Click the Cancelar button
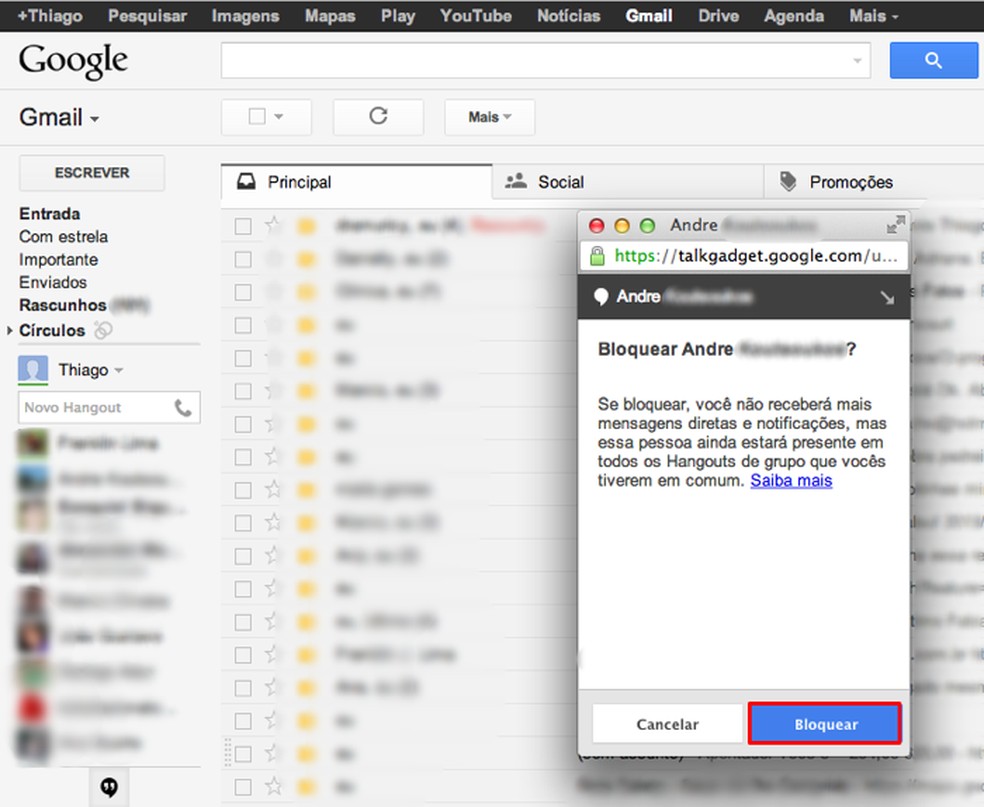Image resolution: width=984 pixels, height=807 pixels. [667, 724]
